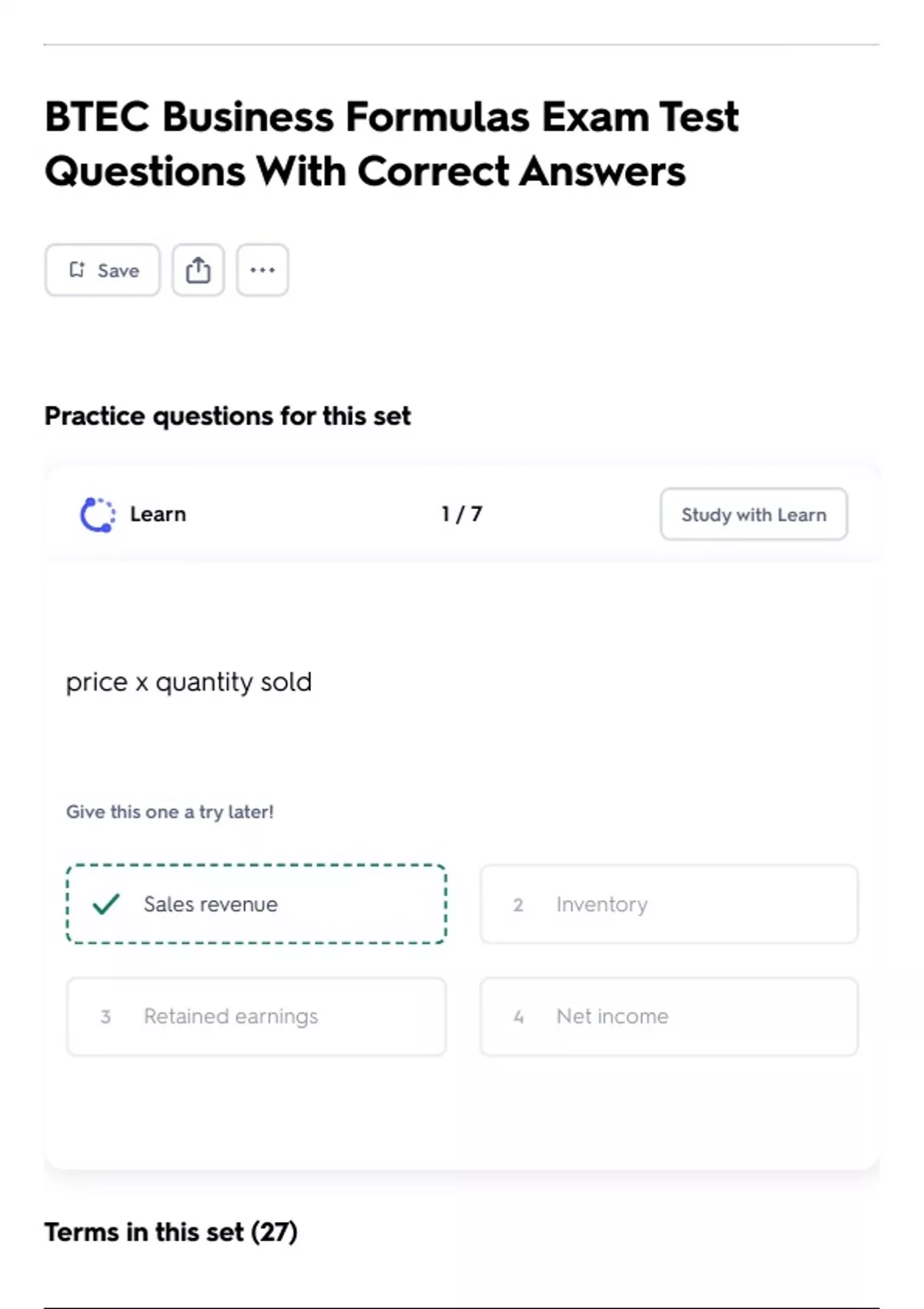This screenshot has height=1309, width=924.
Task: Open the three-dot more options menu
Action: click(263, 270)
